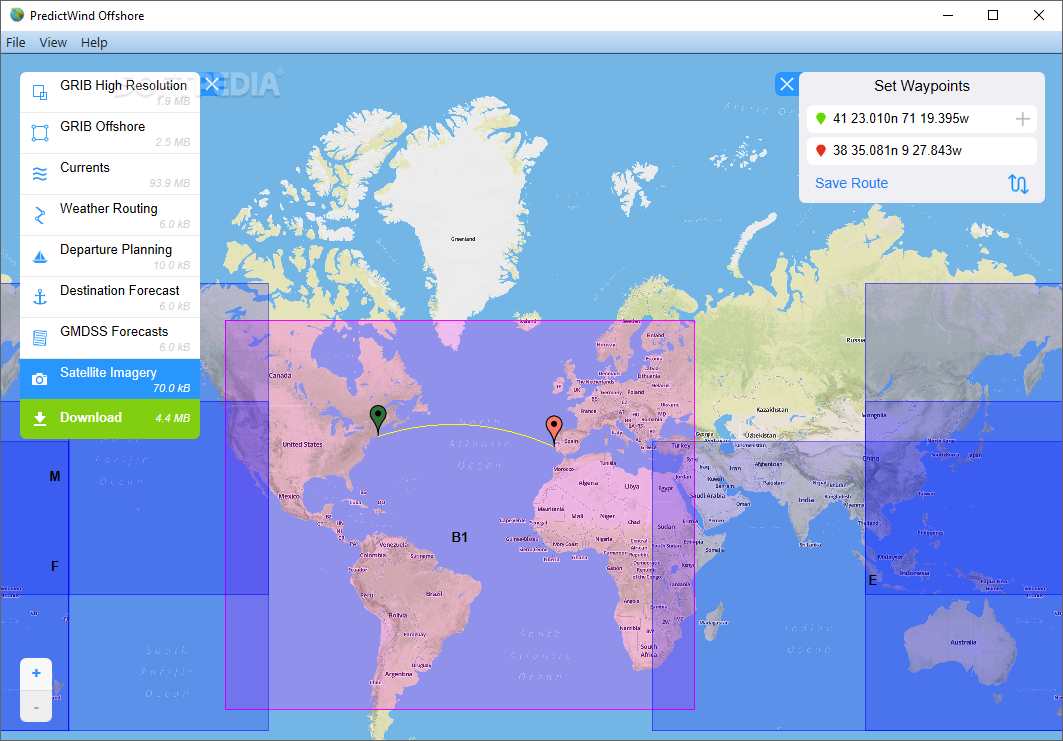This screenshot has height=741, width=1063.
Task: Click the download arrow icon
Action: [40, 418]
